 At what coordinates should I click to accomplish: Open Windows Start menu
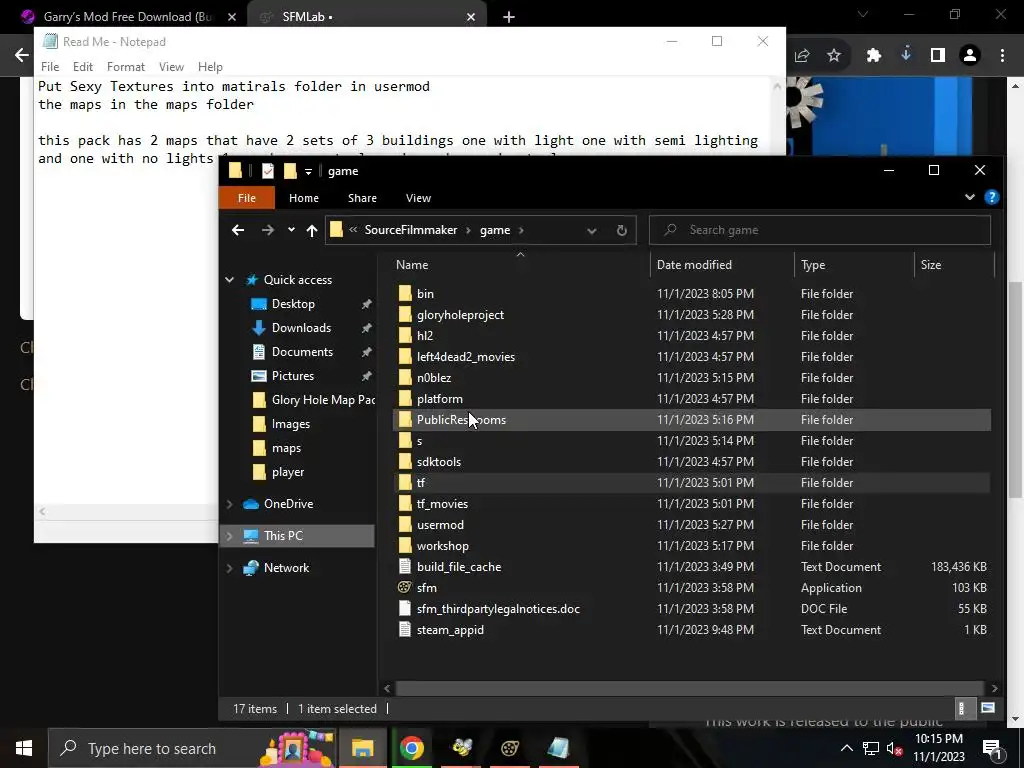pos(24,748)
